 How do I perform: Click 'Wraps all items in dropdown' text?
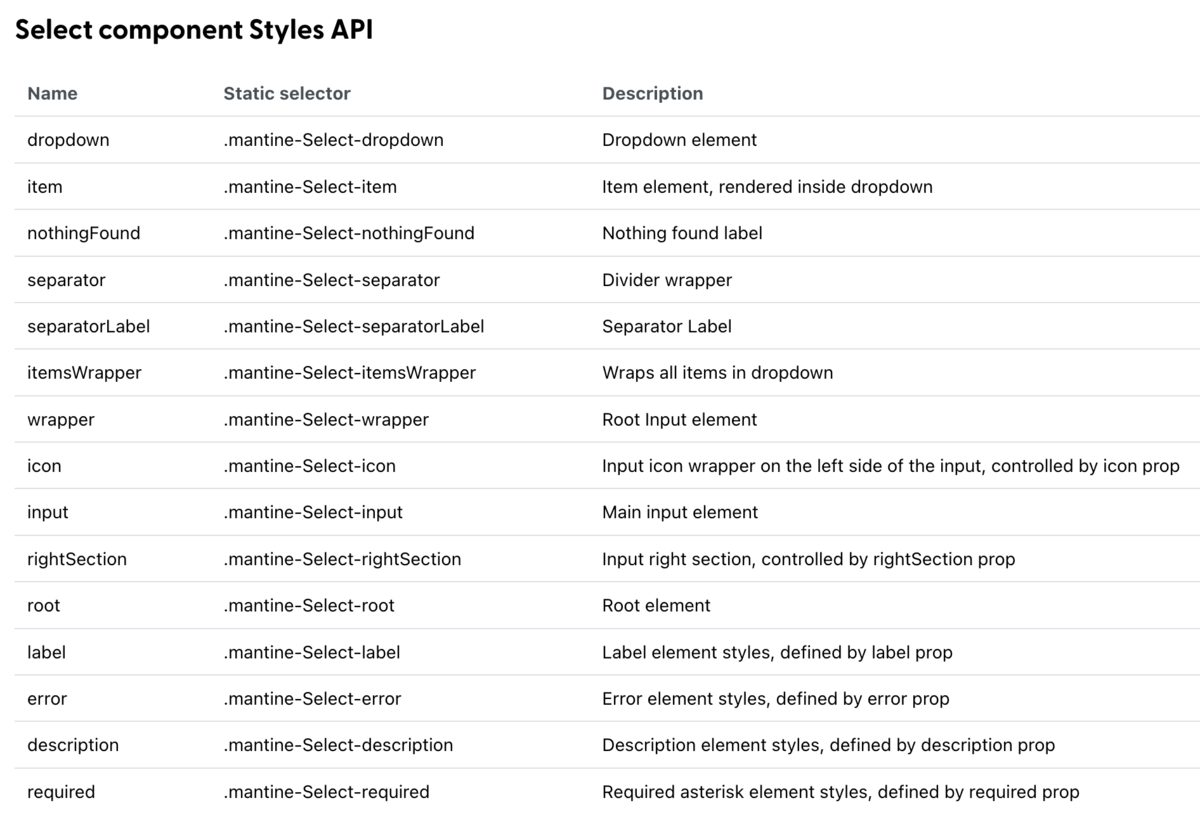[717, 373]
